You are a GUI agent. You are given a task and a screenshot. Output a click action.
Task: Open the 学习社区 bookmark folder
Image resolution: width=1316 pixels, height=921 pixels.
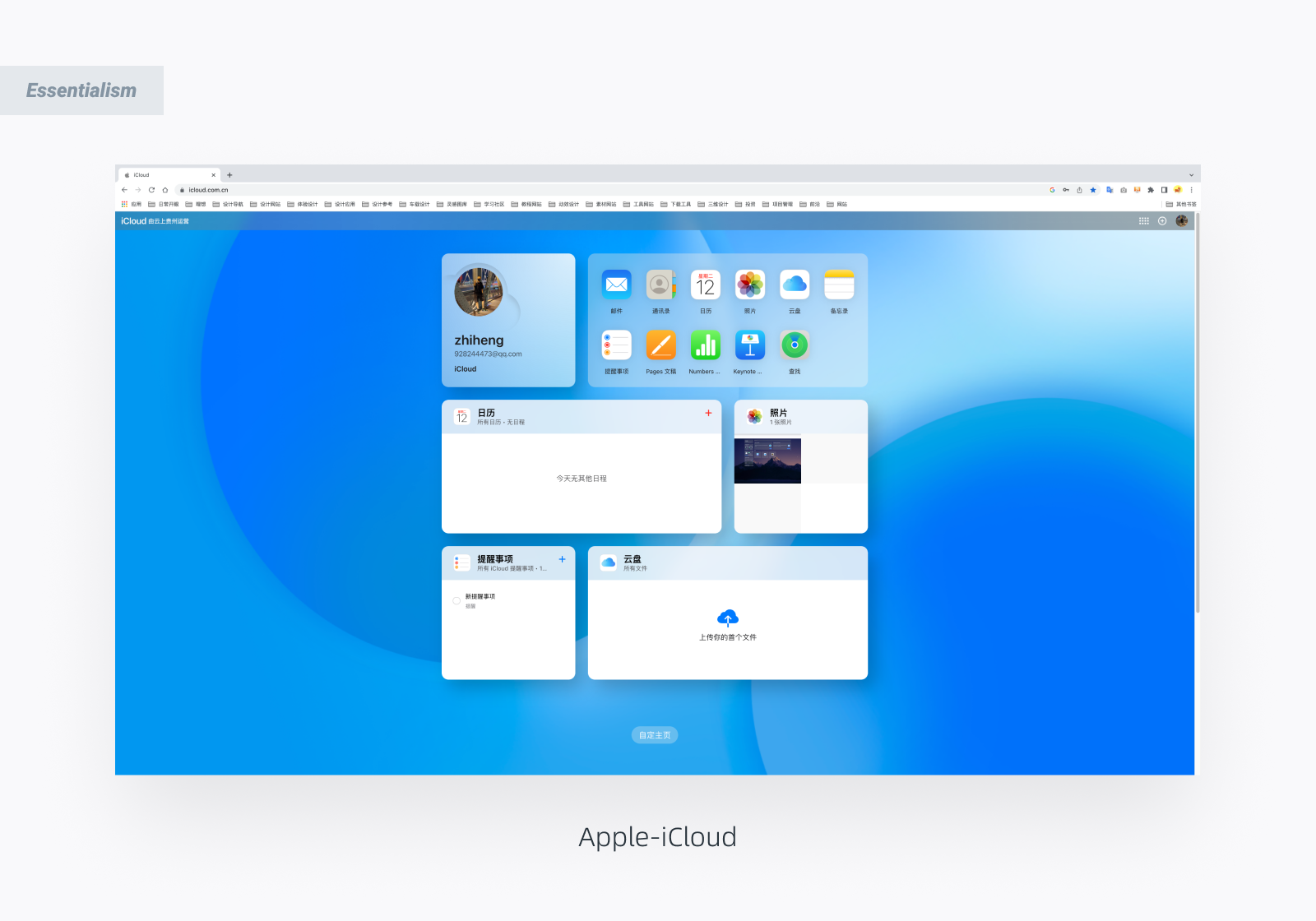[x=489, y=204]
